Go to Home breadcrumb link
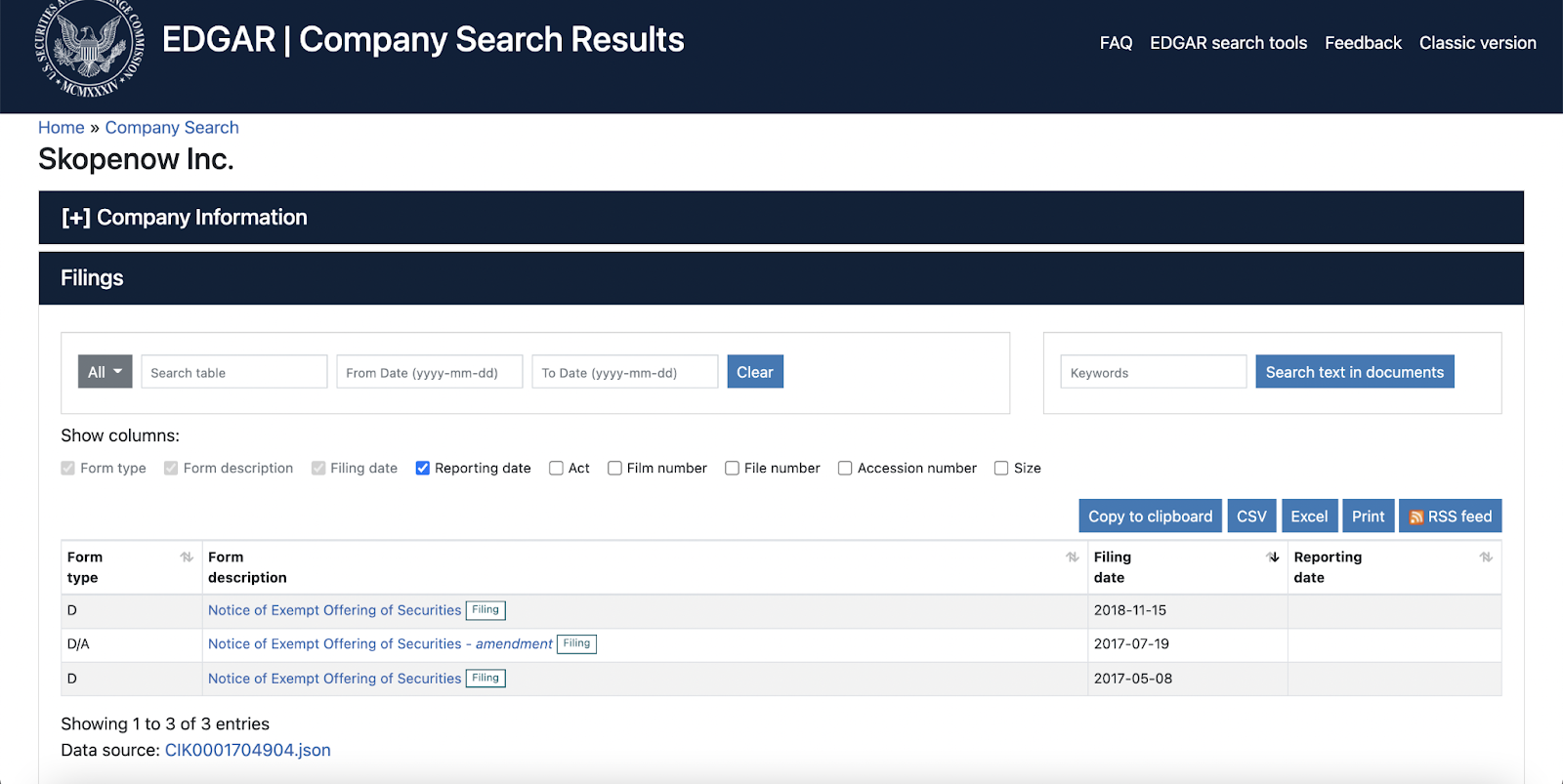1563x784 pixels. 62,128
